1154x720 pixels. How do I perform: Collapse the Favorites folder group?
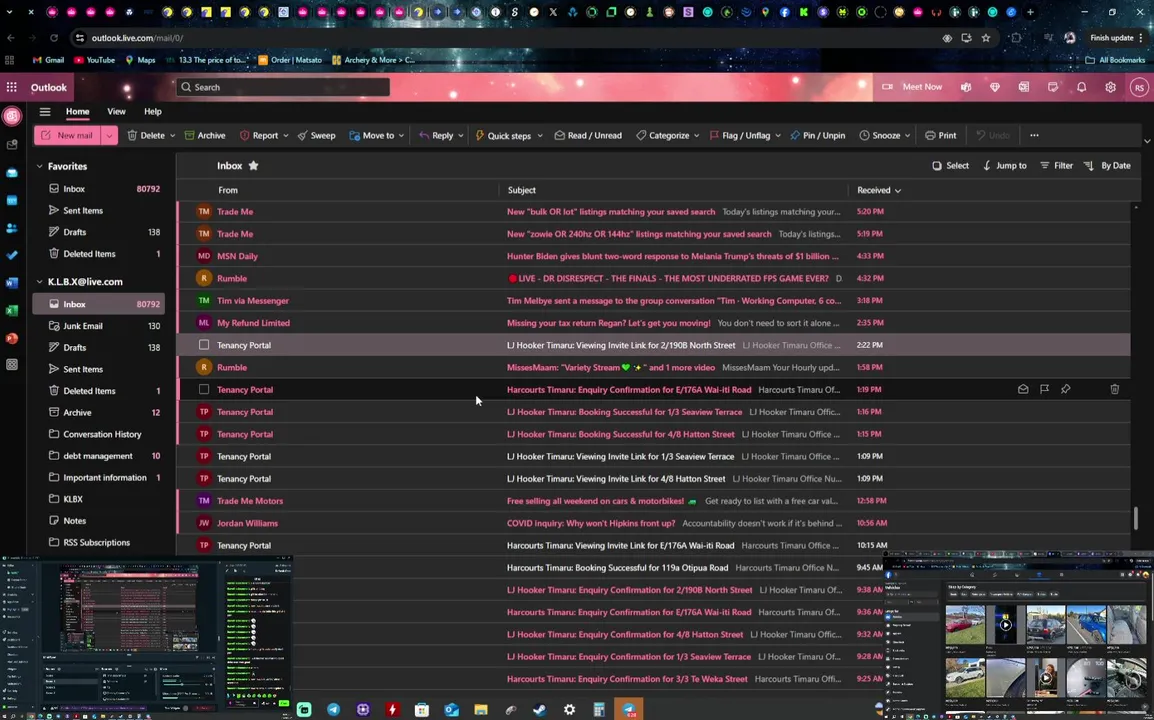(40, 166)
